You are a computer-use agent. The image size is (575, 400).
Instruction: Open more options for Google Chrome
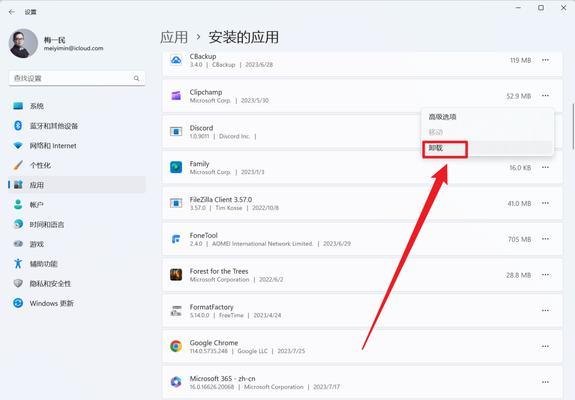545,346
